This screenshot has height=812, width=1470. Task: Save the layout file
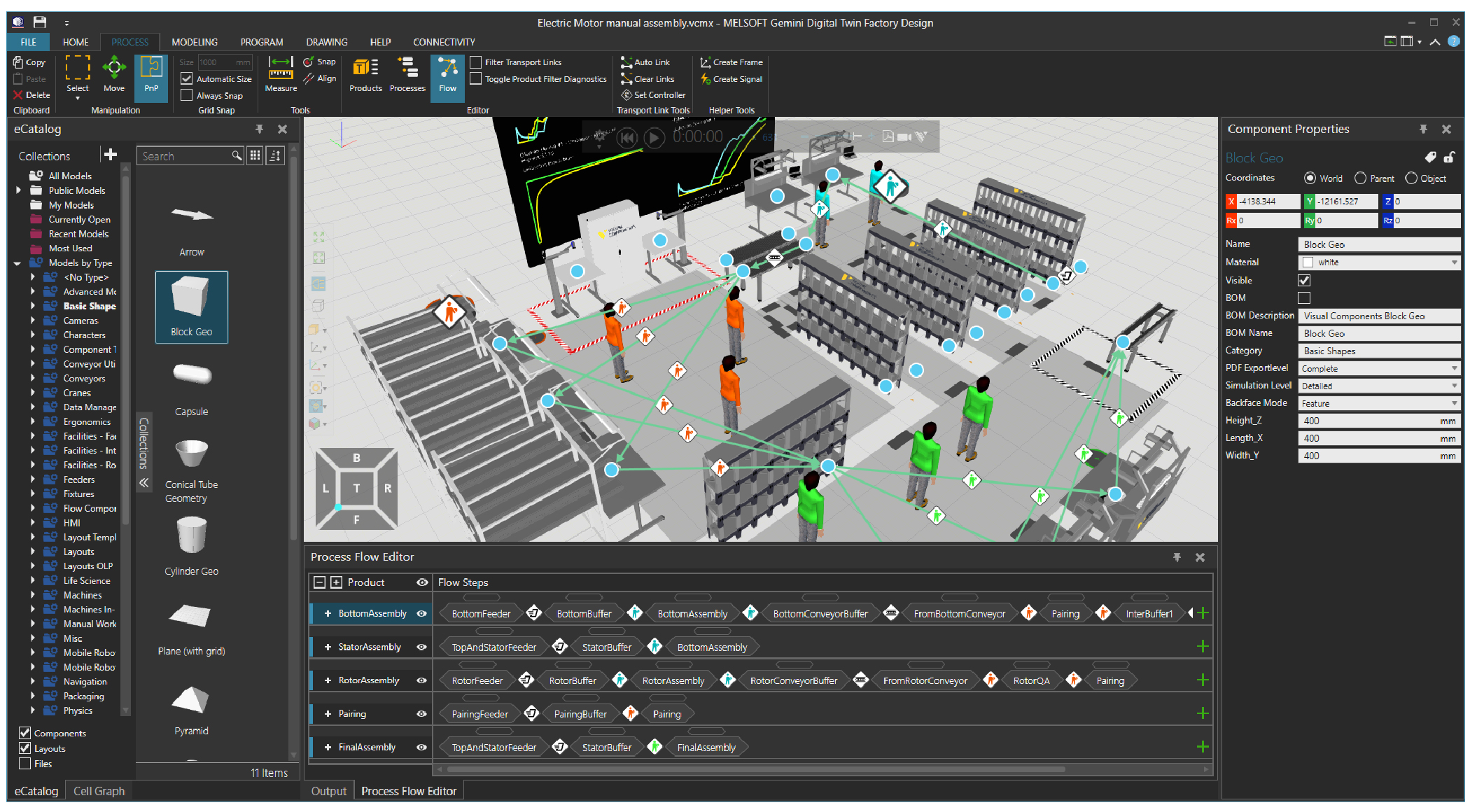tap(40, 22)
